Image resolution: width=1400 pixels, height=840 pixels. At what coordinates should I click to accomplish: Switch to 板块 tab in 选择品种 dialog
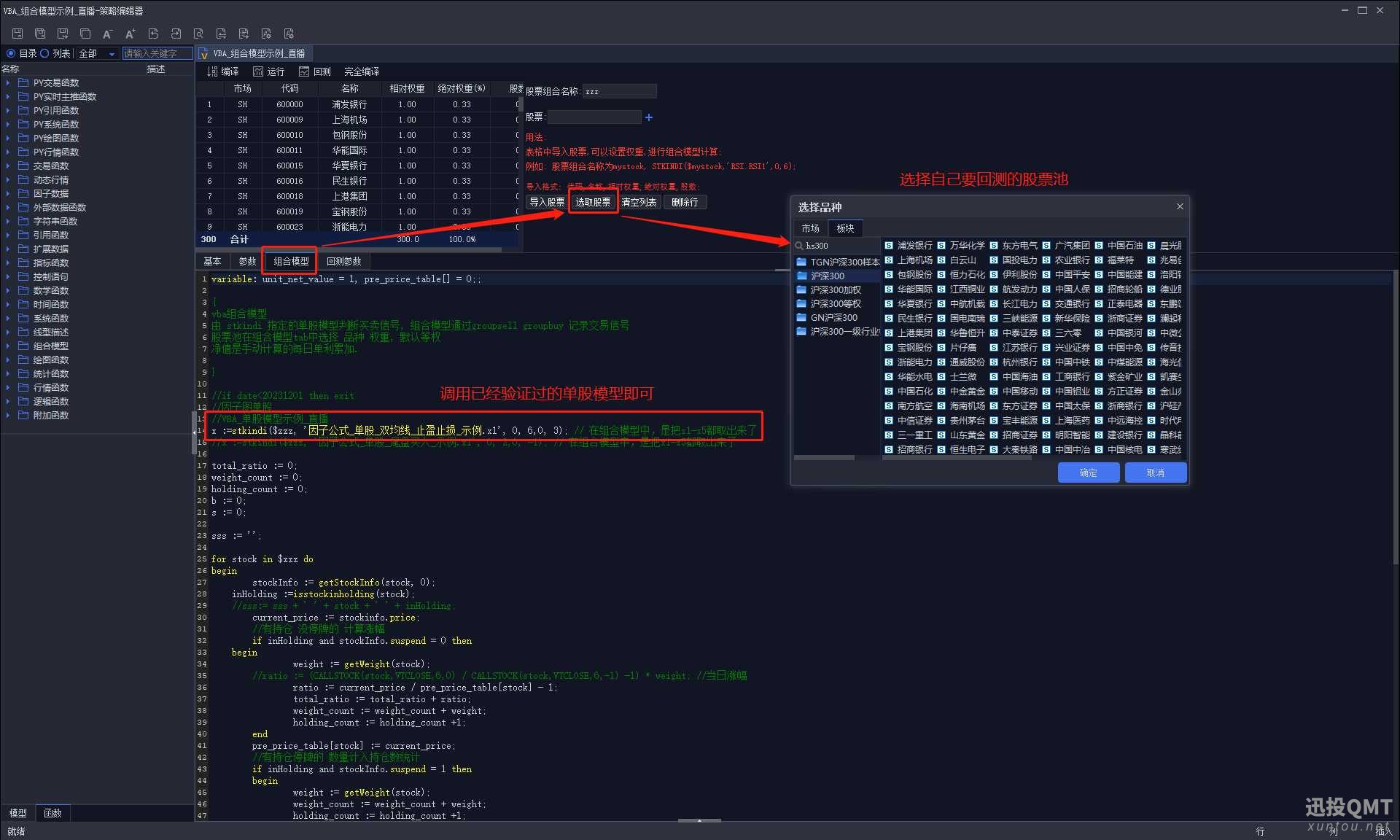[846, 228]
